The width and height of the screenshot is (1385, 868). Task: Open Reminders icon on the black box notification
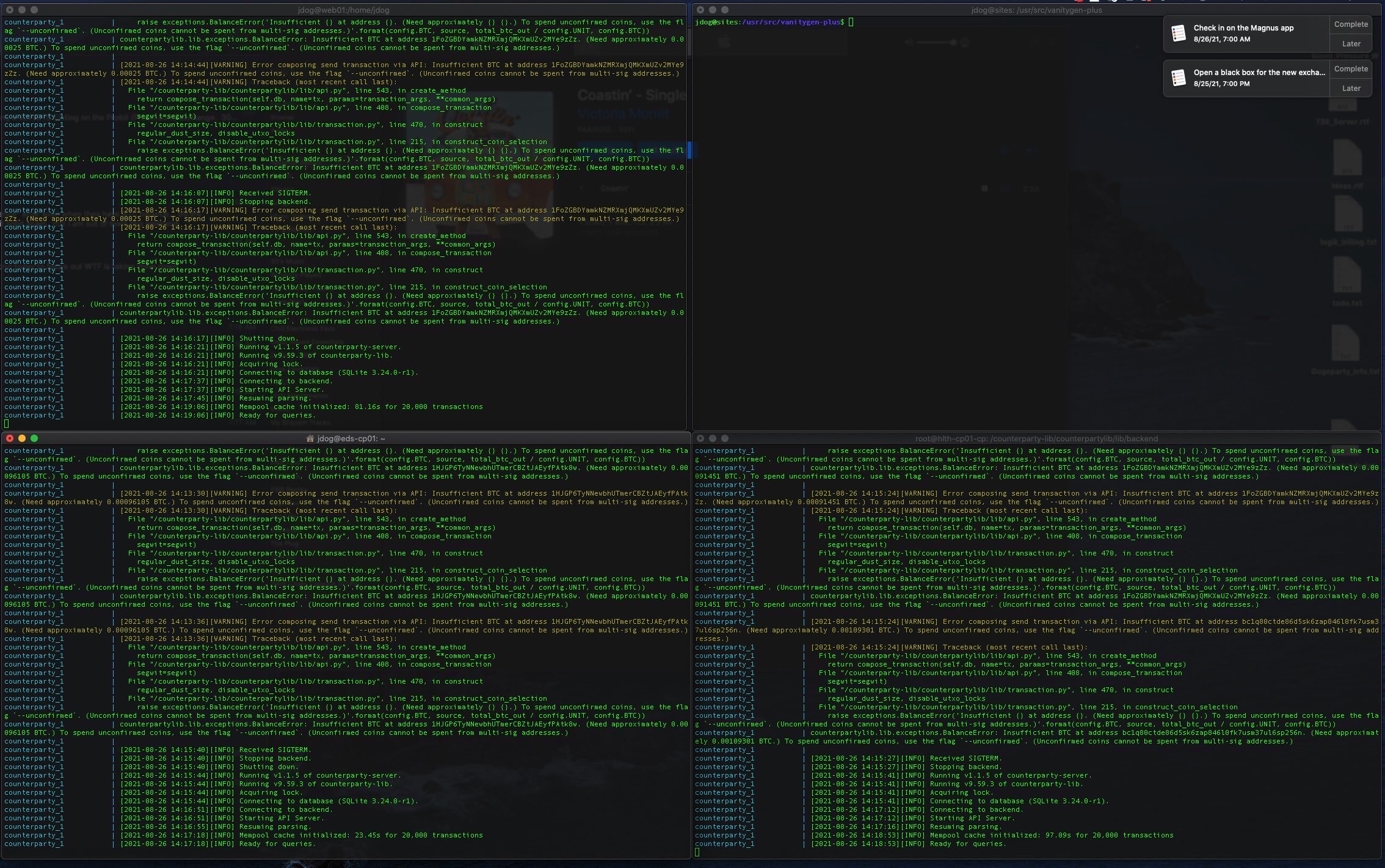click(1179, 78)
